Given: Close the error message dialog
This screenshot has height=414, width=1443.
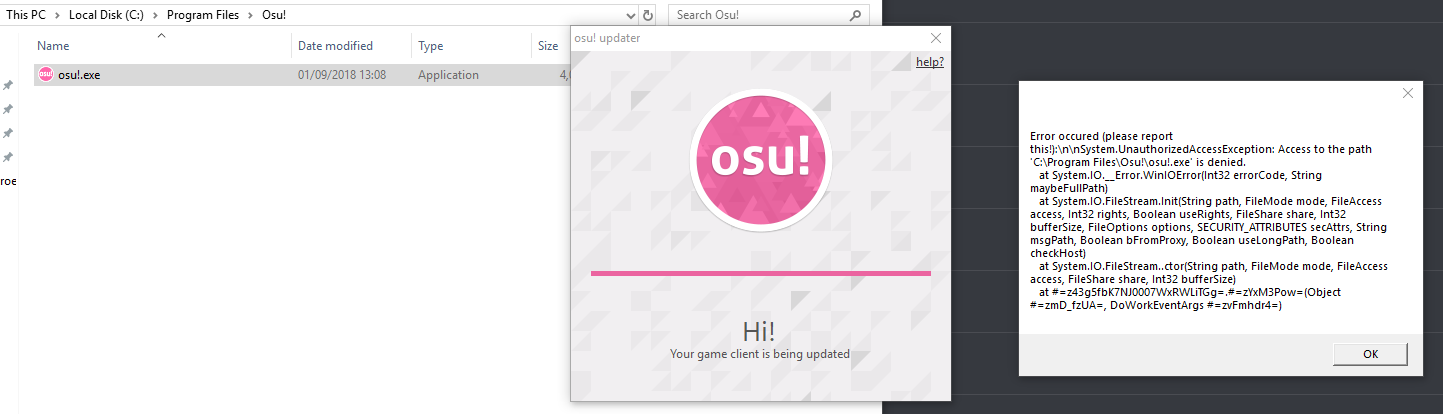Looking at the screenshot, I should click(1408, 93).
